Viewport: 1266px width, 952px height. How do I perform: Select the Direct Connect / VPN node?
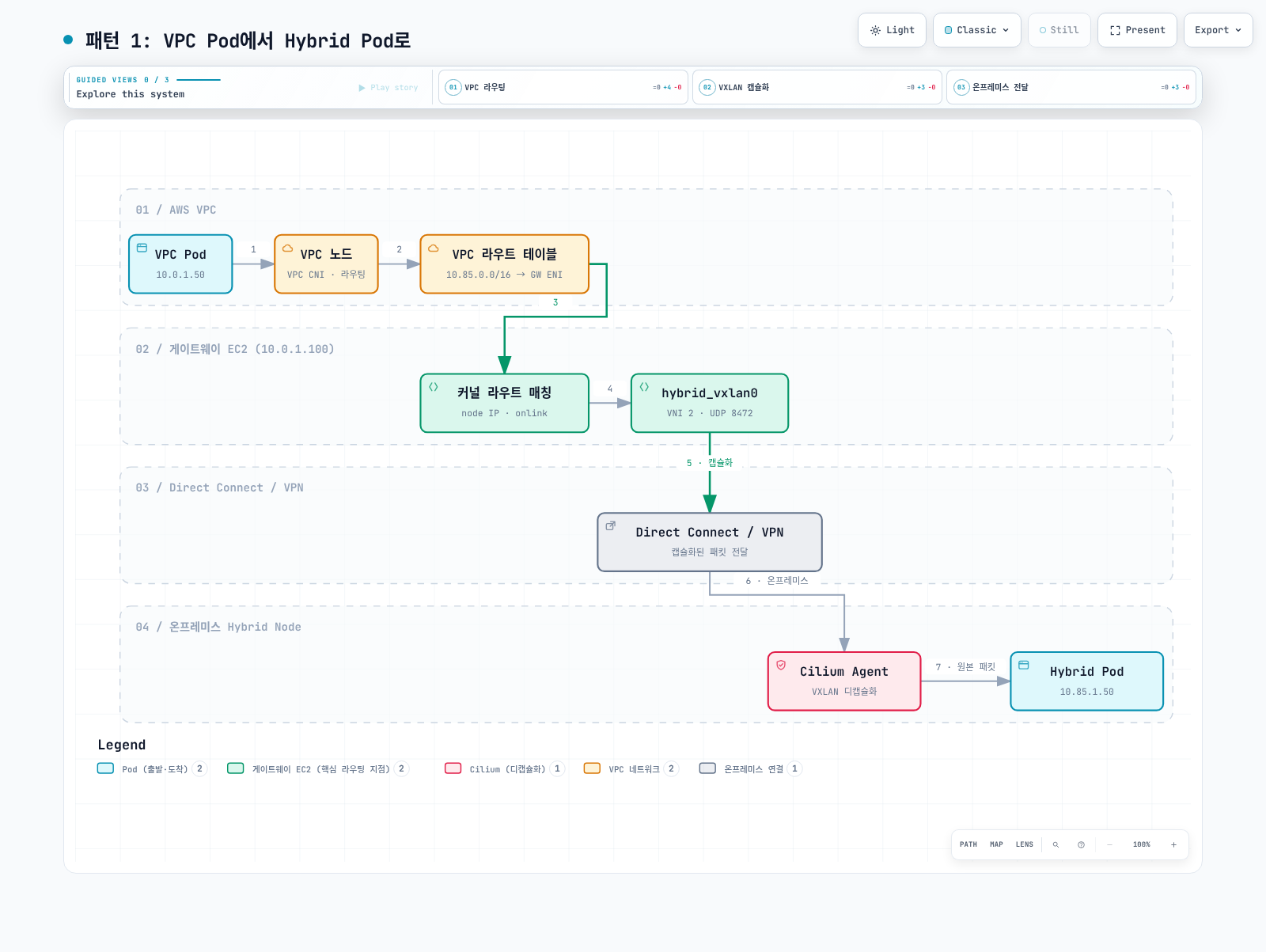coord(710,542)
